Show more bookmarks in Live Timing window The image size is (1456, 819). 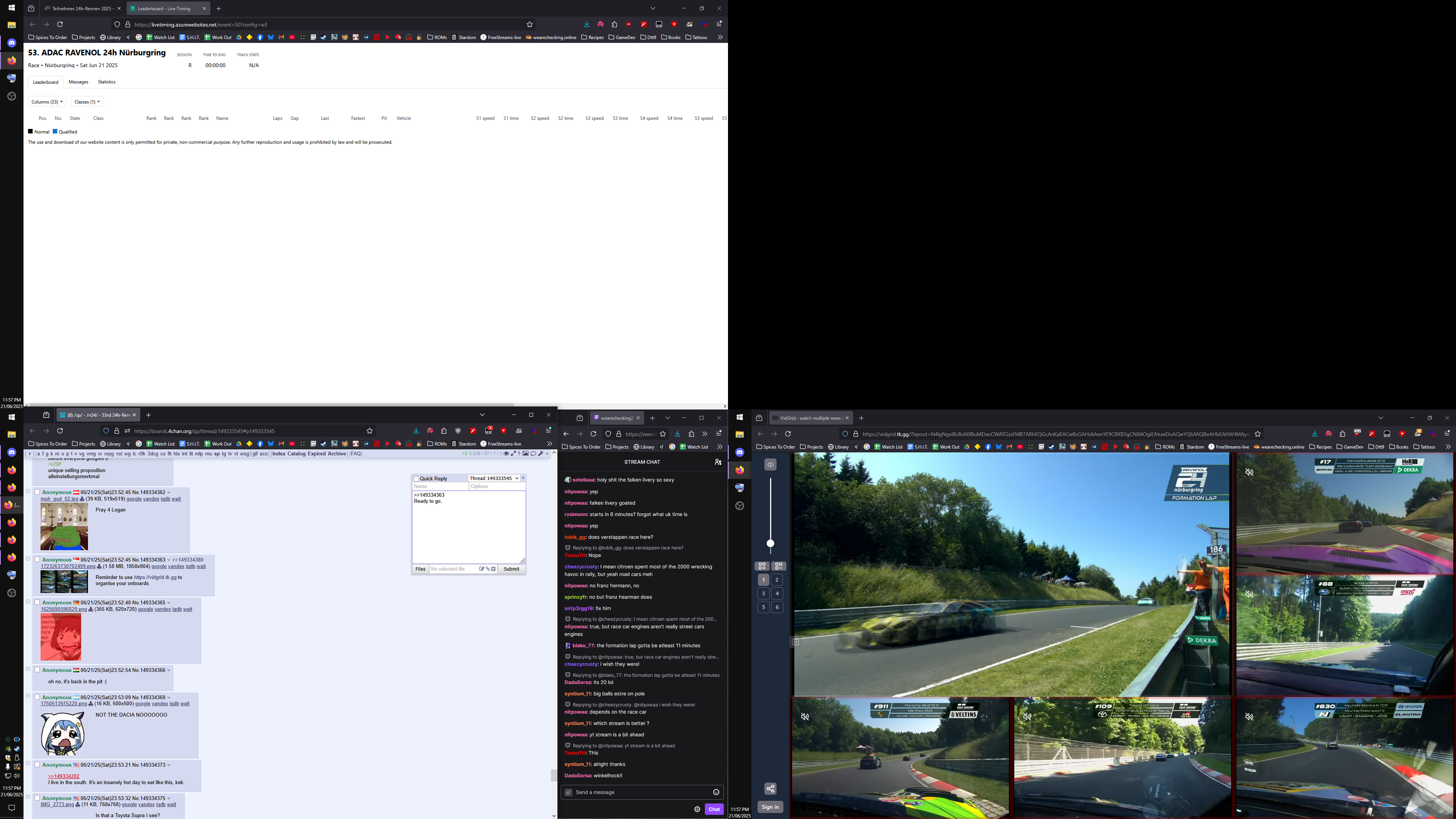pyautogui.click(x=720, y=37)
